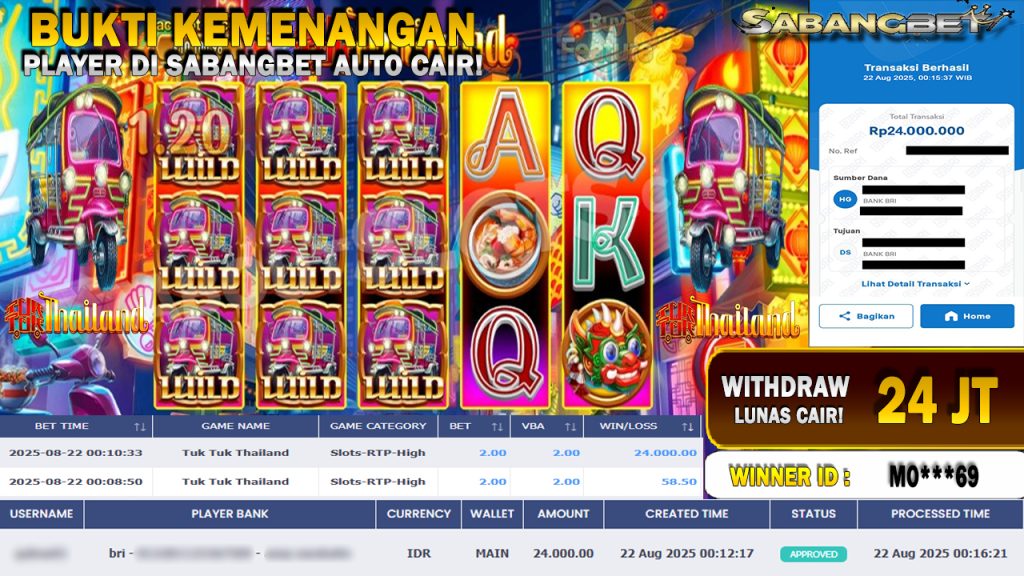This screenshot has width=1024, height=576.
Task: Click the green demon mask symbol
Action: coord(607,353)
